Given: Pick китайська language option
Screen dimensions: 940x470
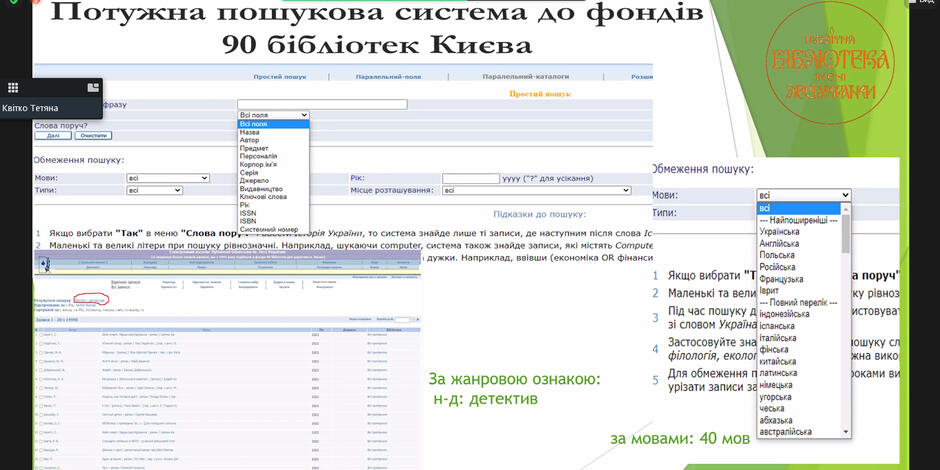Looking at the screenshot, I should (x=778, y=361).
